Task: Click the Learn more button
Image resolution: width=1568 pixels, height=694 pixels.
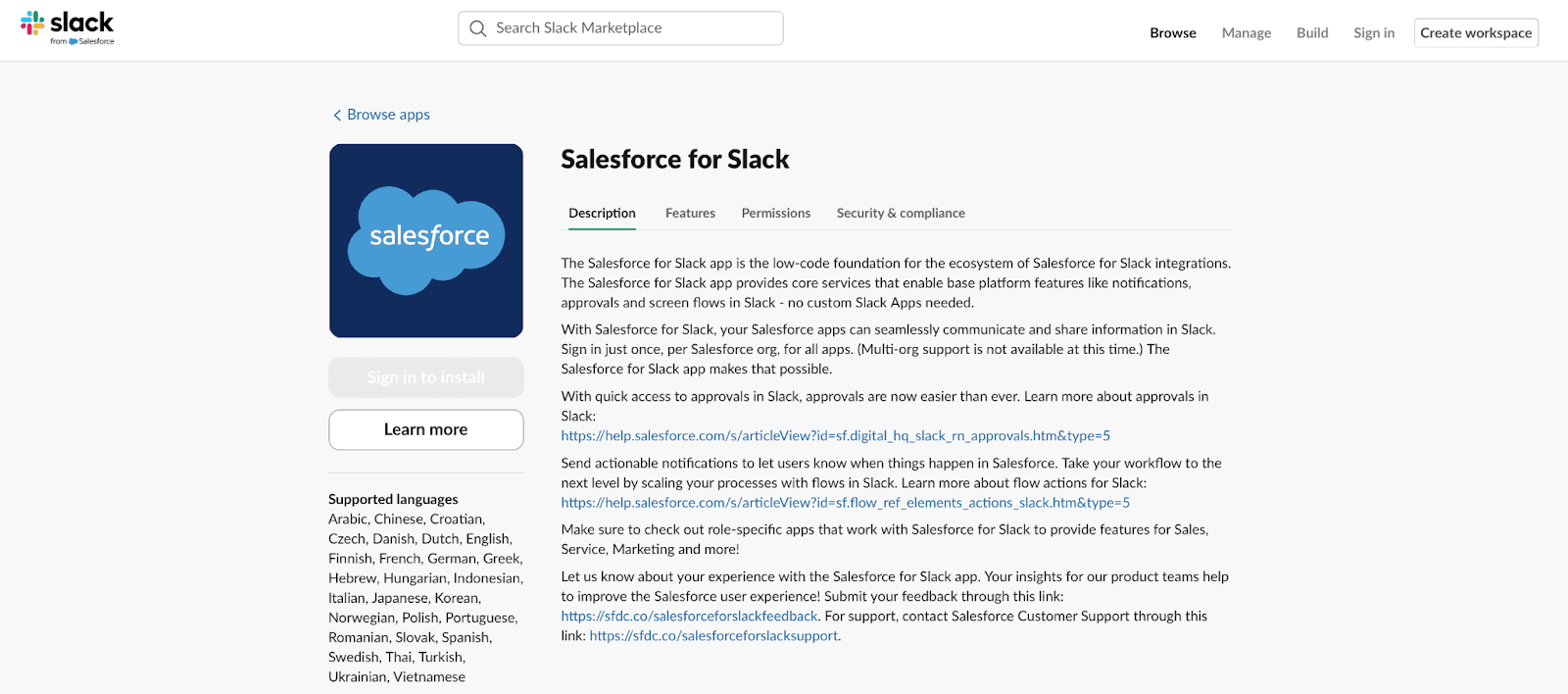Action: point(426,429)
